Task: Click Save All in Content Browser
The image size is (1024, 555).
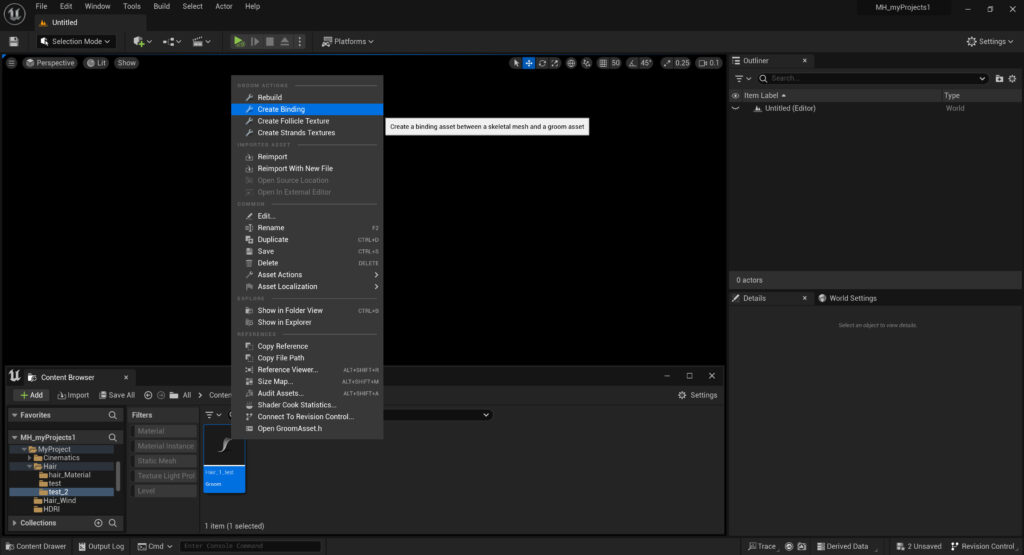Action: pyautogui.click(x=117, y=395)
